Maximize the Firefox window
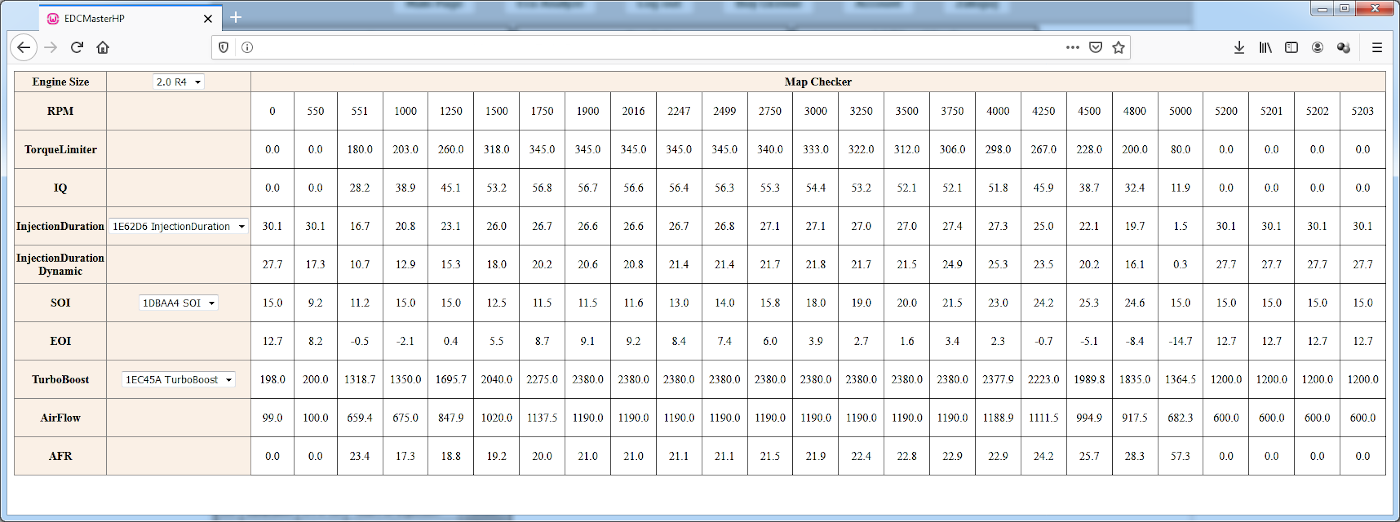Screen dimensions: 1400x522 click(x=1345, y=8)
